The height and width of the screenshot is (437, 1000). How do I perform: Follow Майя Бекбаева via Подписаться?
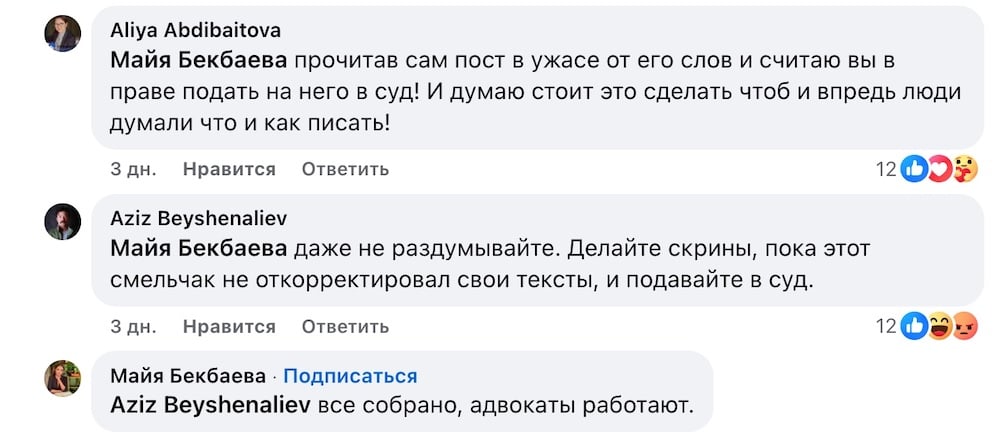point(350,376)
